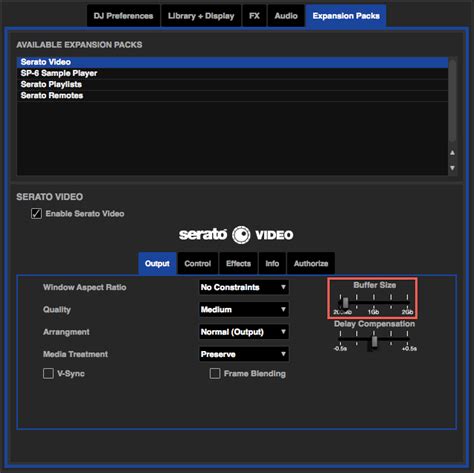This screenshot has height=473, width=474.
Task: Expand Arrangment dropdown Normal (Output)
Action: (244, 332)
